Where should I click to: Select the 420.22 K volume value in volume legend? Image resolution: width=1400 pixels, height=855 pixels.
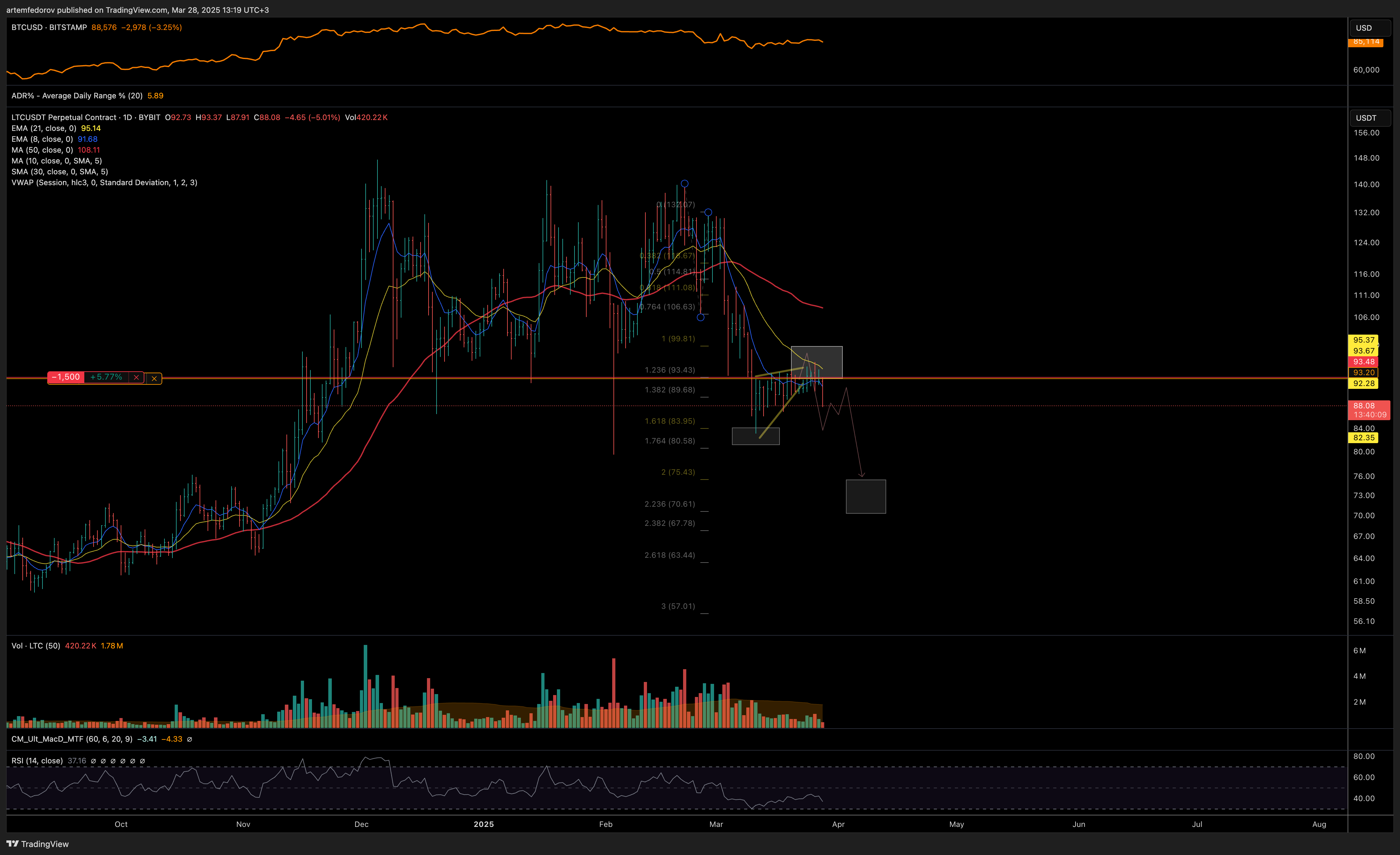tap(80, 646)
